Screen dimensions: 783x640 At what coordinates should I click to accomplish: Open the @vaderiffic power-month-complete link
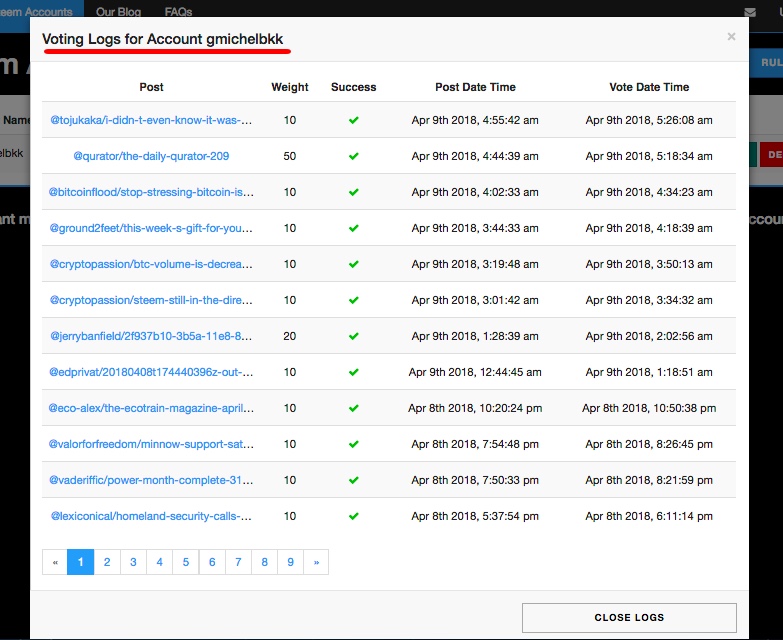151,480
